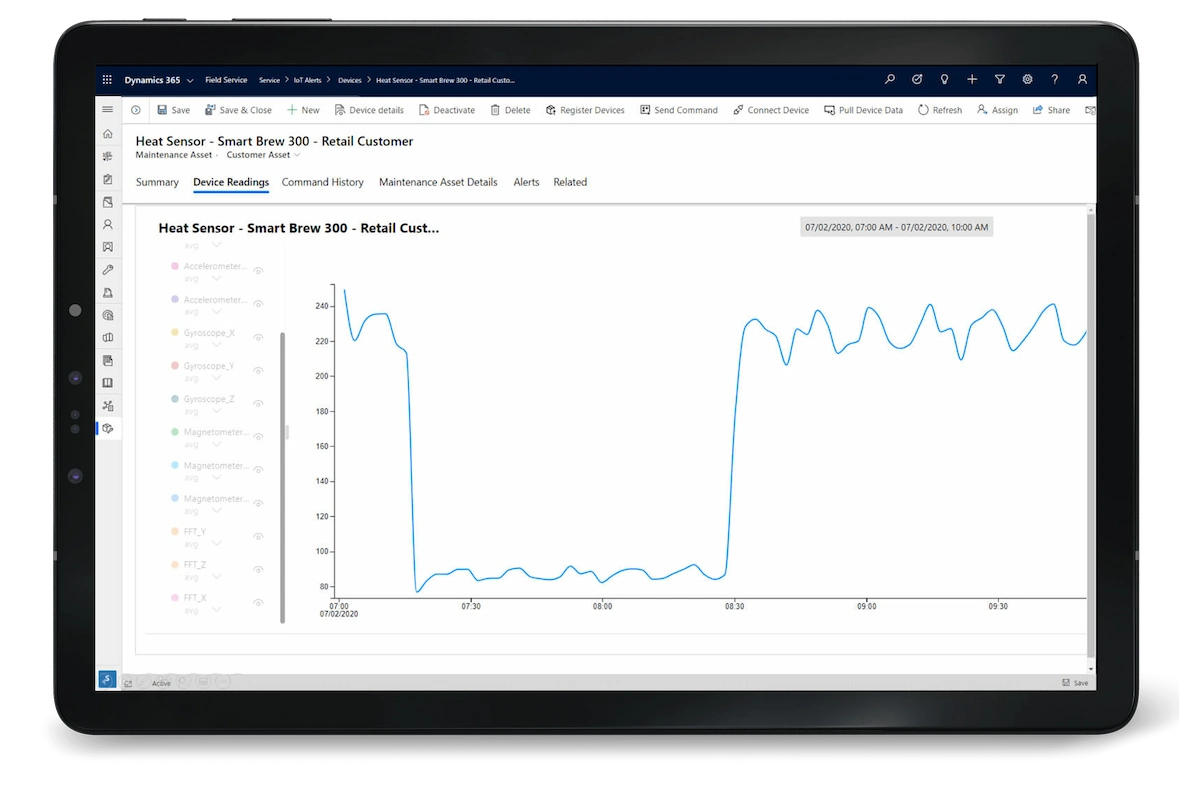Toggle eye for green-dot Magnetometer series
1200x785 pixels.
(x=258, y=437)
